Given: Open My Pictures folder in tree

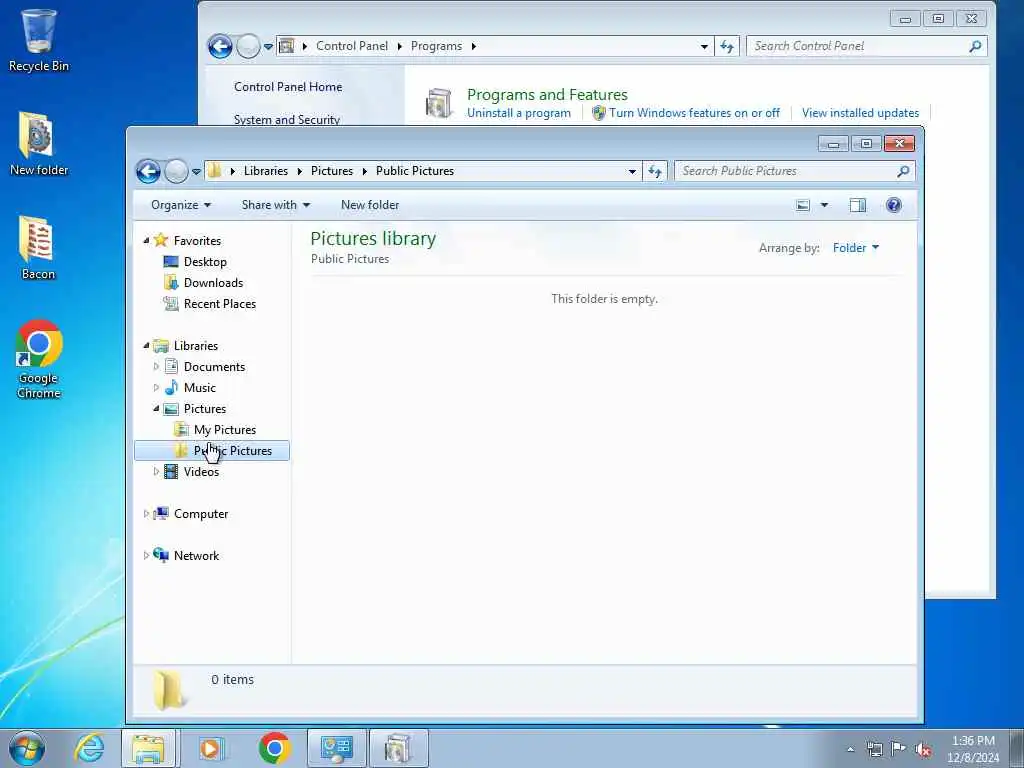Looking at the screenshot, I should click(x=225, y=430).
